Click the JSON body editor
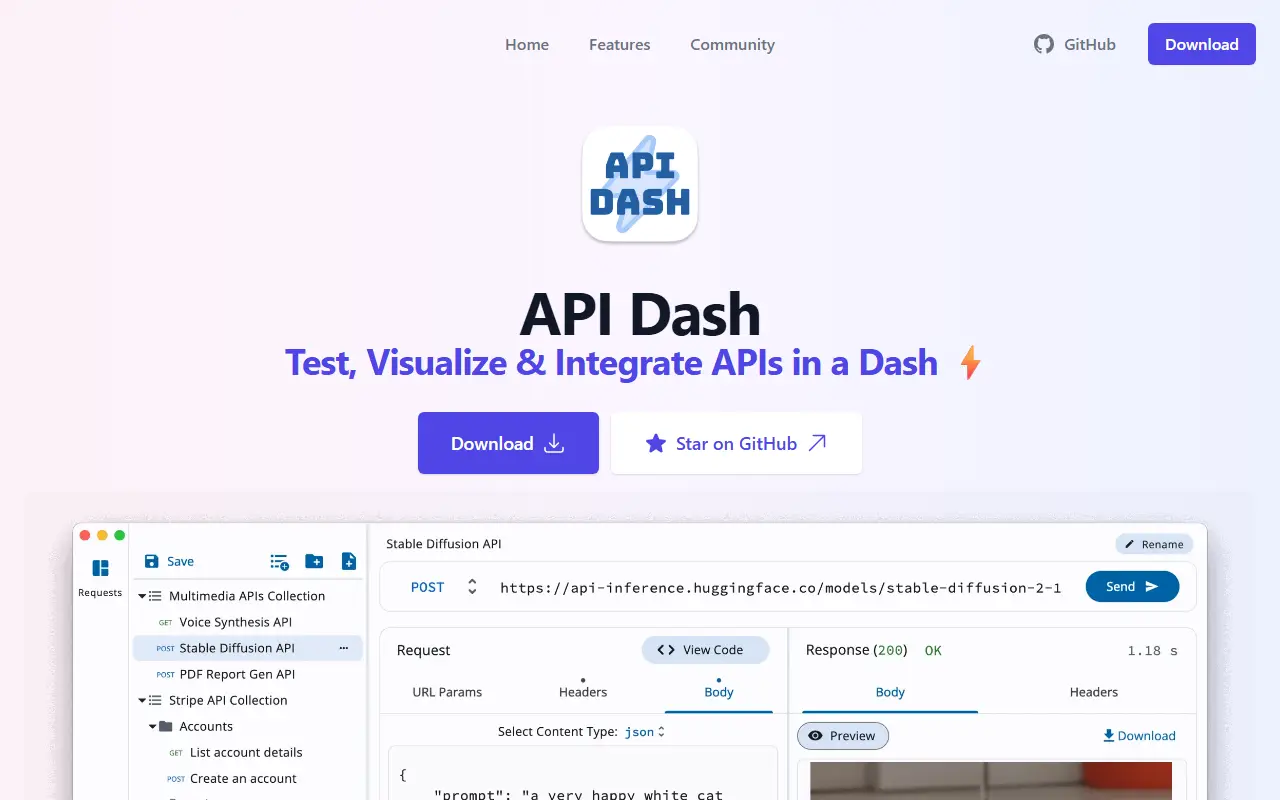This screenshot has height=800, width=1280. 582,775
